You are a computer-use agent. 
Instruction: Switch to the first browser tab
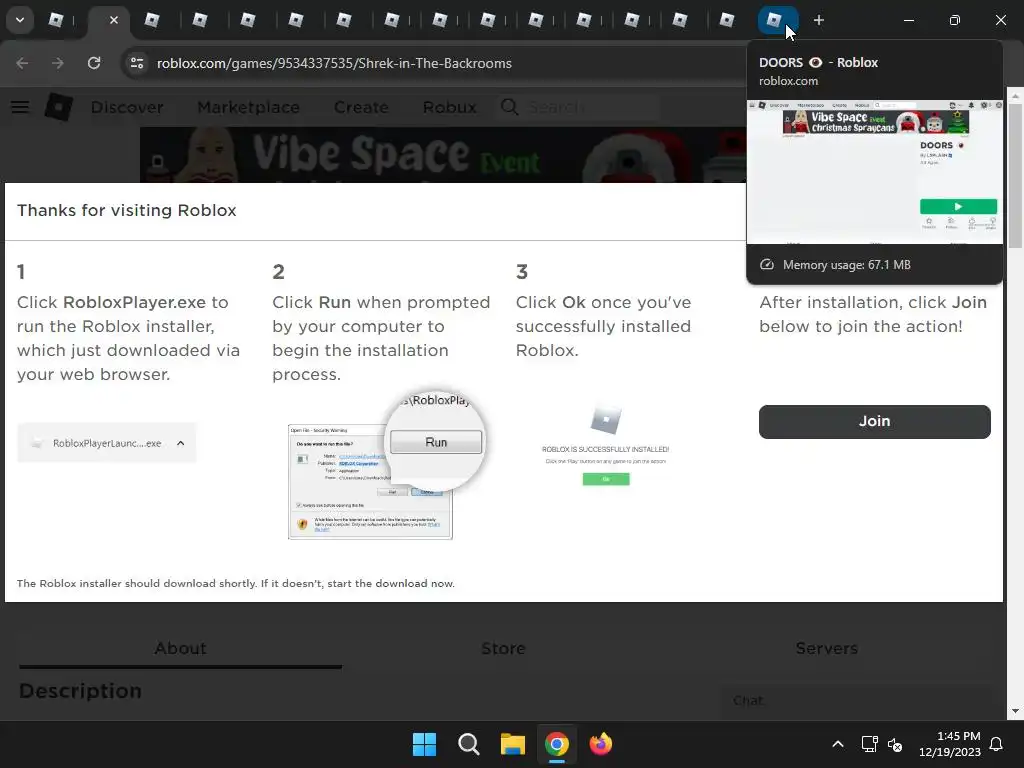pyautogui.click(x=56, y=20)
